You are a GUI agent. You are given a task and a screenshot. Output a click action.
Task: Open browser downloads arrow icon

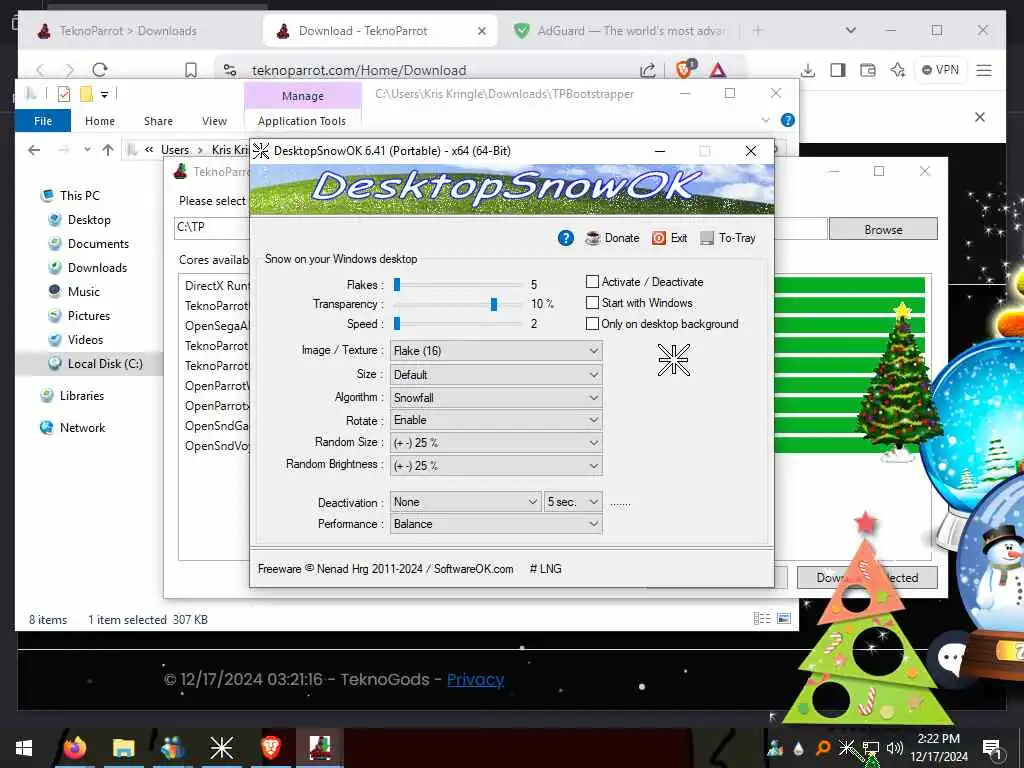[x=808, y=70]
